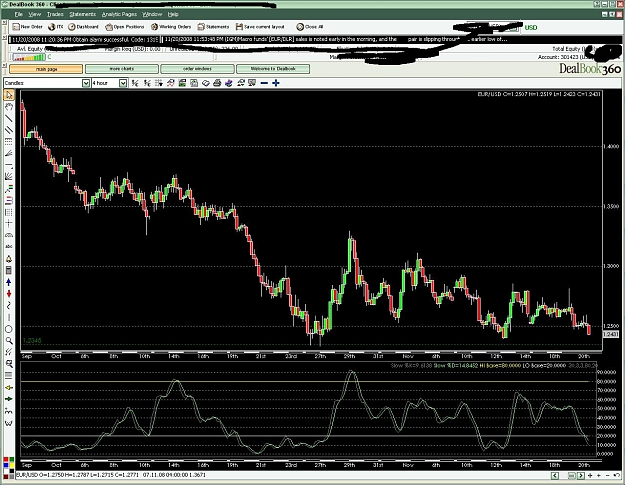
Task: Click the 1.2431 current price label
Action: pyautogui.click(x=611, y=334)
